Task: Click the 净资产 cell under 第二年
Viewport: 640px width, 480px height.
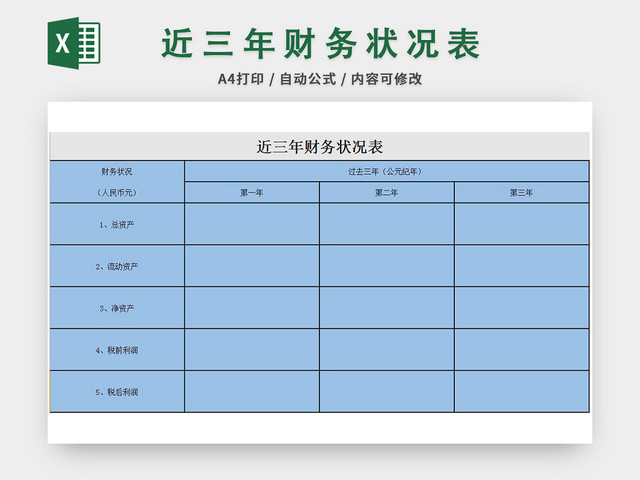Action: point(387,308)
